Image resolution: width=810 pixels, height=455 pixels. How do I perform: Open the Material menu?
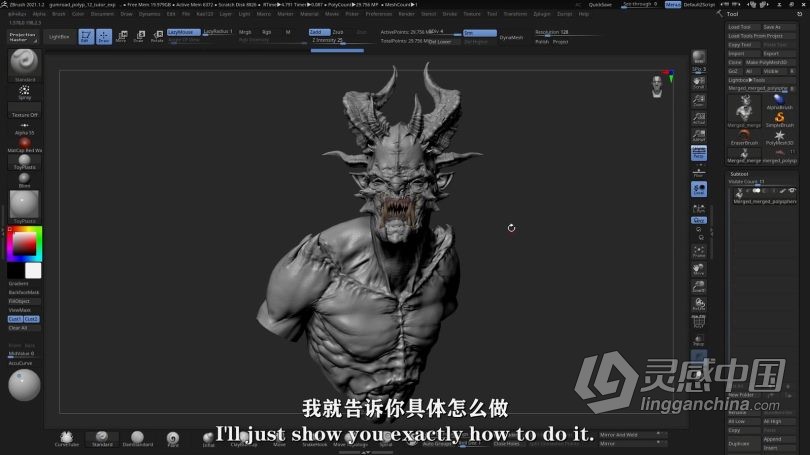point(309,14)
